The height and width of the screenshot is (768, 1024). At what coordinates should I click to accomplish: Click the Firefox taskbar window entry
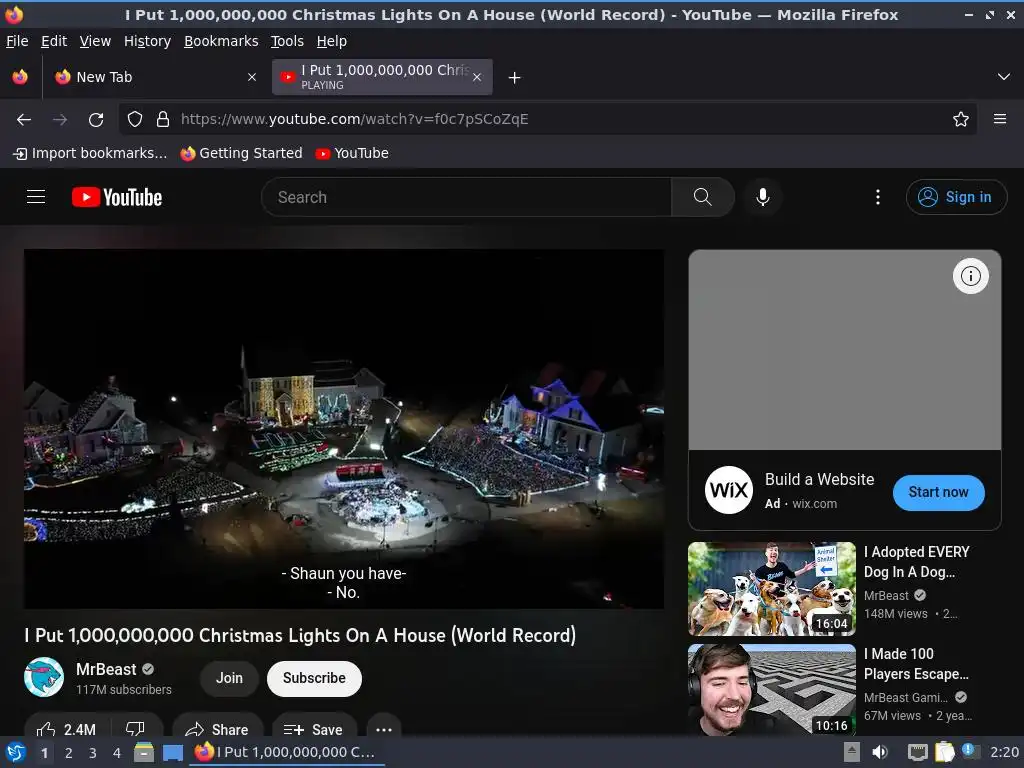point(287,752)
